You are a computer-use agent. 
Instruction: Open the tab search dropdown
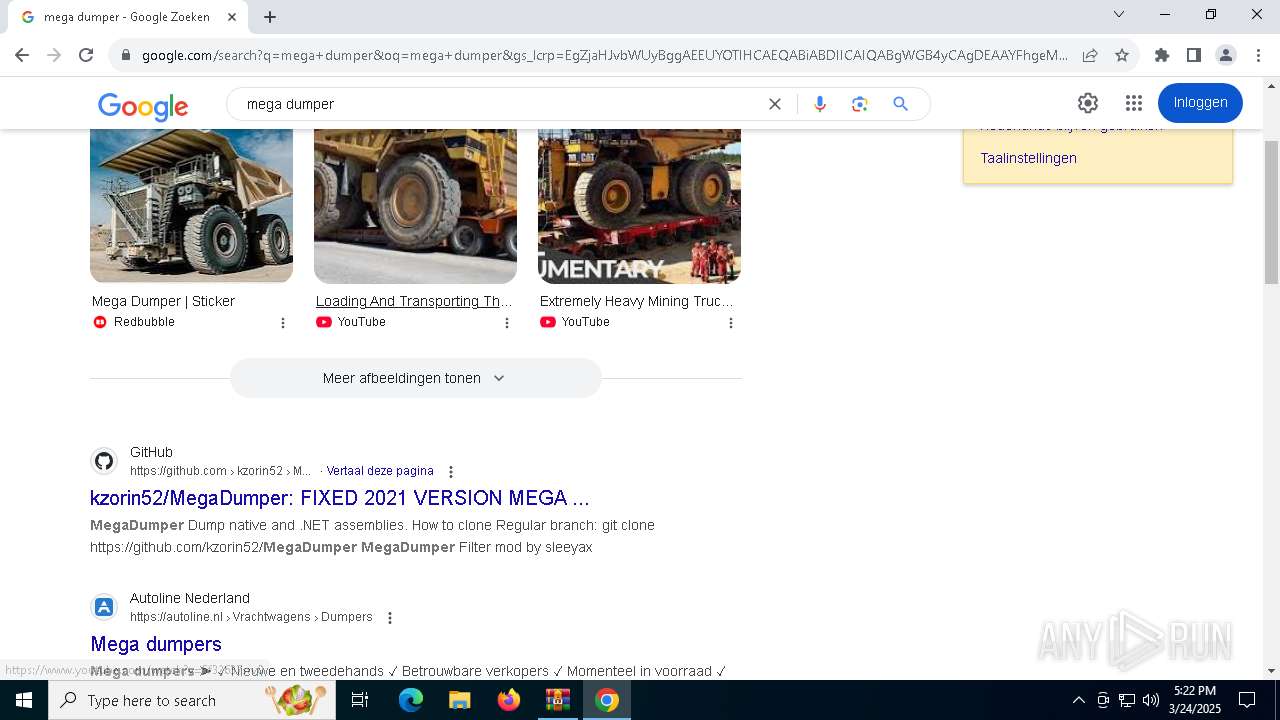point(1119,14)
